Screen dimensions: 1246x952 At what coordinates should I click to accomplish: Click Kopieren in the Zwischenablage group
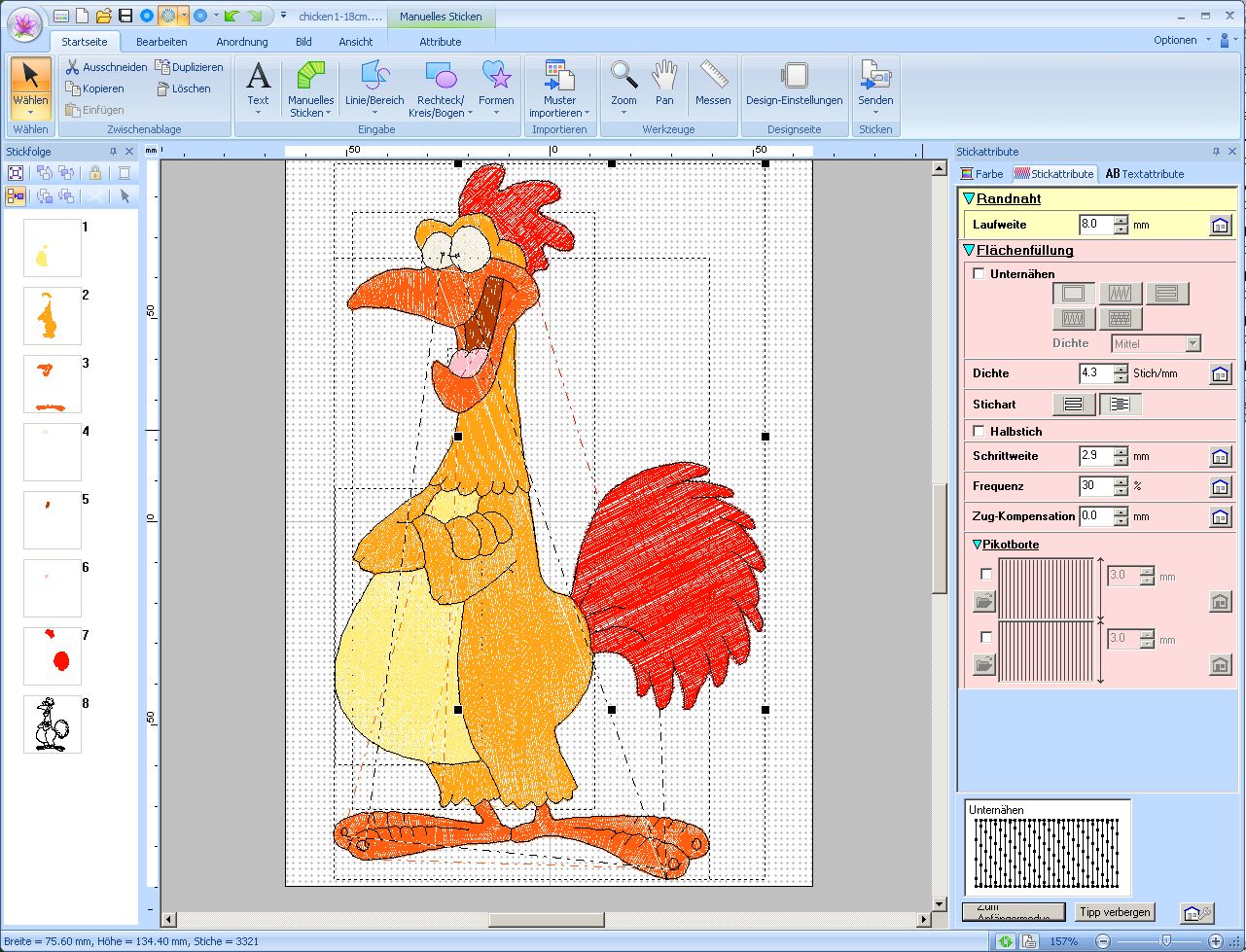pos(95,88)
